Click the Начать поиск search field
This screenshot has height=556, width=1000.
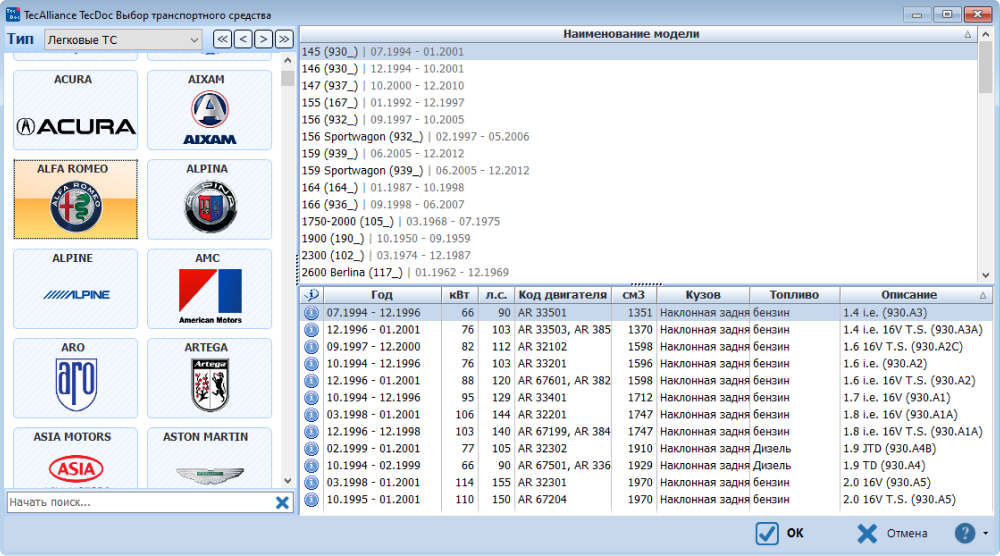[x=140, y=502]
